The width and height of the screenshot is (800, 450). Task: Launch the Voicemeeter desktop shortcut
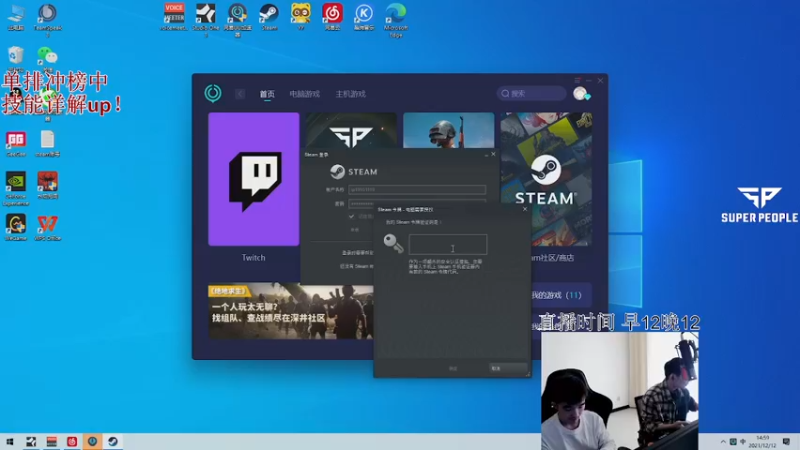[x=174, y=16]
